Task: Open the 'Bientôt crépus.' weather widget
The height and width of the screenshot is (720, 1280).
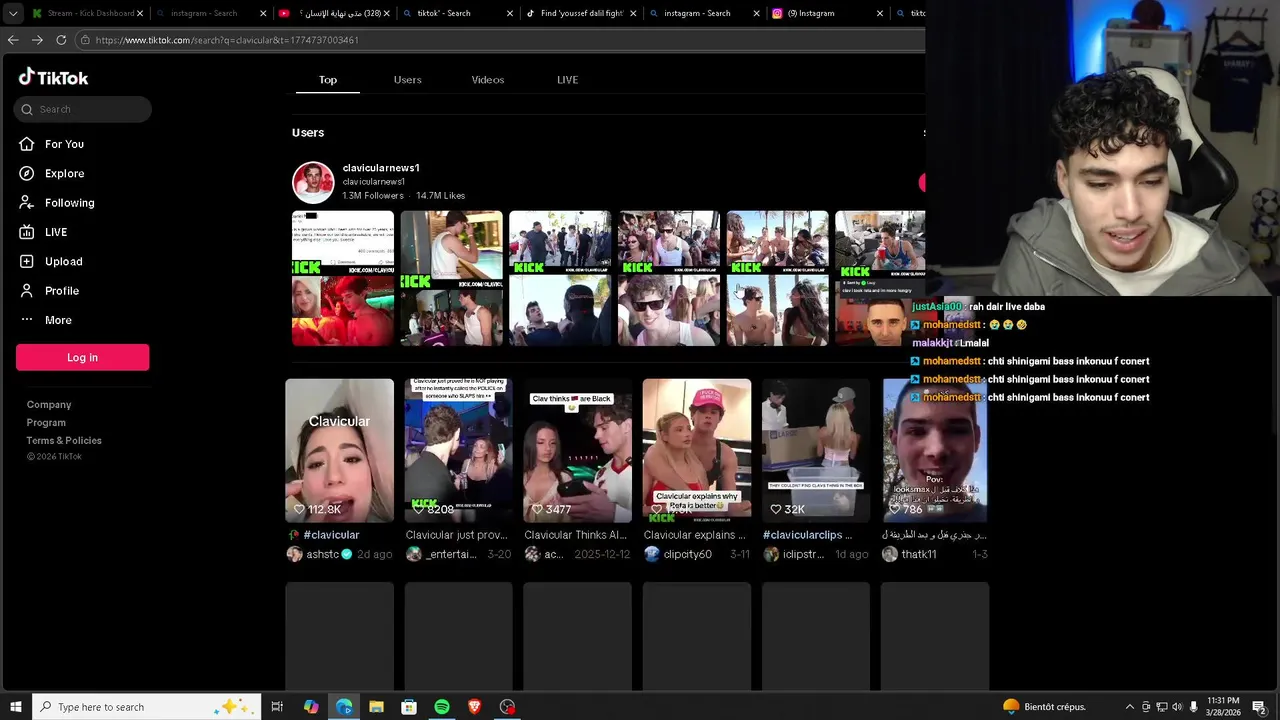Action: (1044, 707)
